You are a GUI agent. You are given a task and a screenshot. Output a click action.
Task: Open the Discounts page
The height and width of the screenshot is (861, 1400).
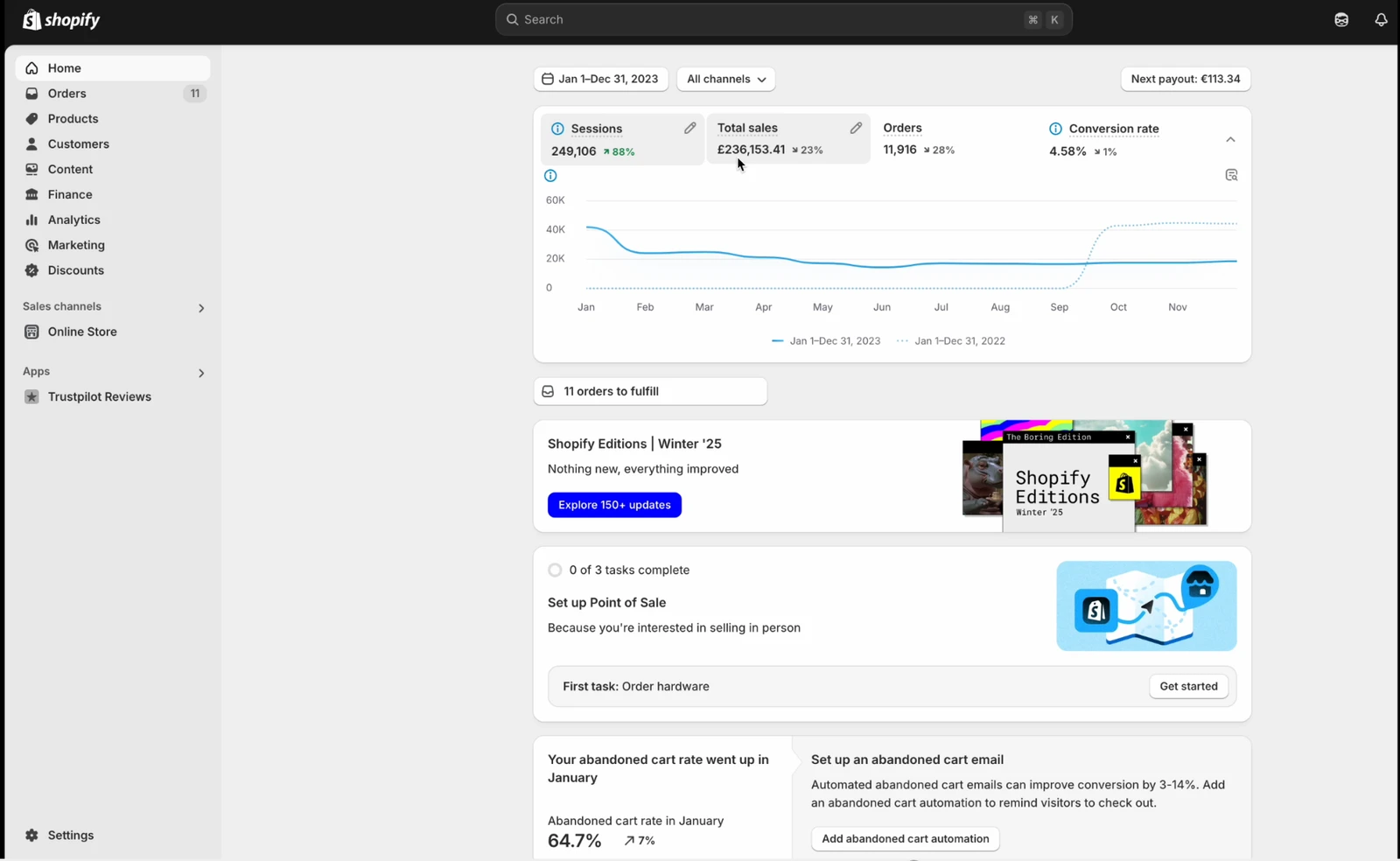(x=113, y=271)
